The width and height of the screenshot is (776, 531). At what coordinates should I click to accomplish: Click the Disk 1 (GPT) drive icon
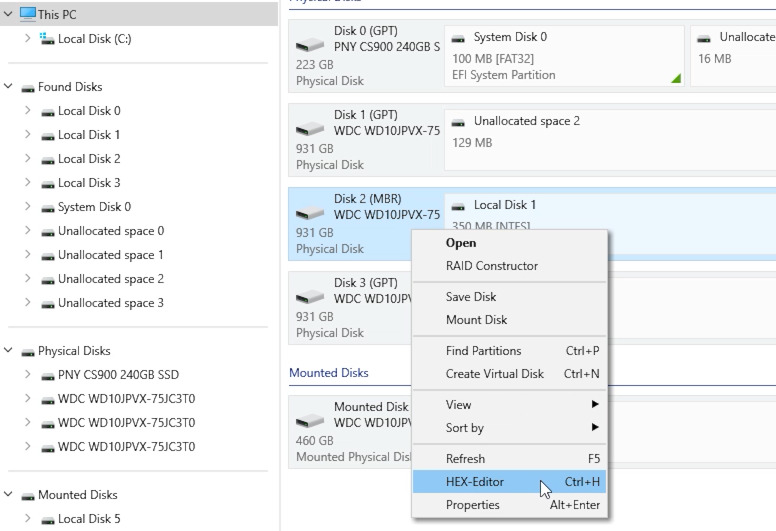[x=310, y=130]
